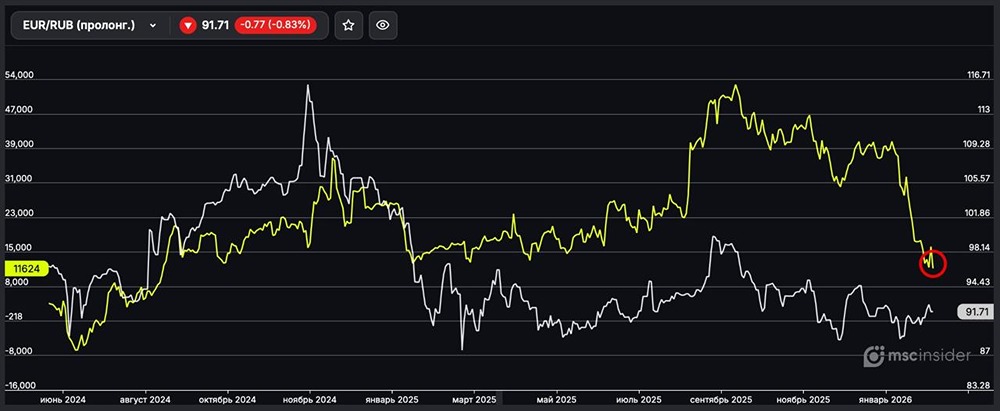
Task: Add the chart to favorites via the star icon
Action: click(348, 26)
